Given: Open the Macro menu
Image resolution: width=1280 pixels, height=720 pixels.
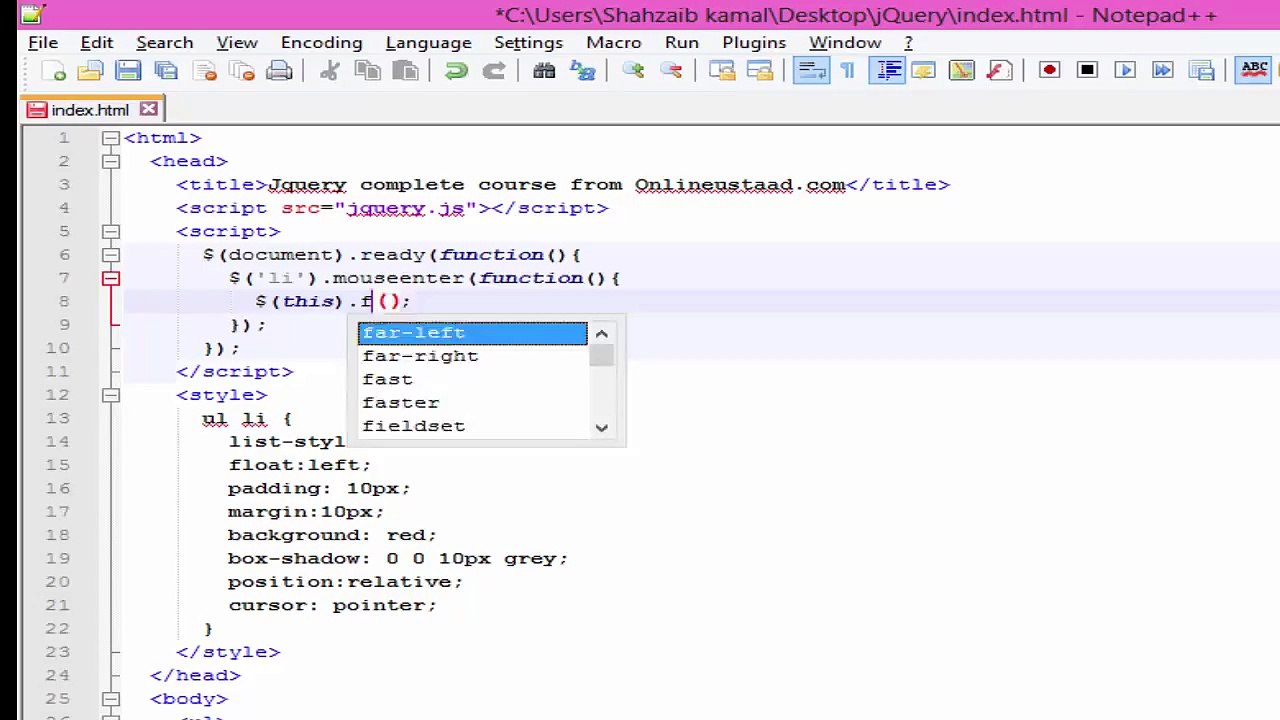Looking at the screenshot, I should 614,42.
